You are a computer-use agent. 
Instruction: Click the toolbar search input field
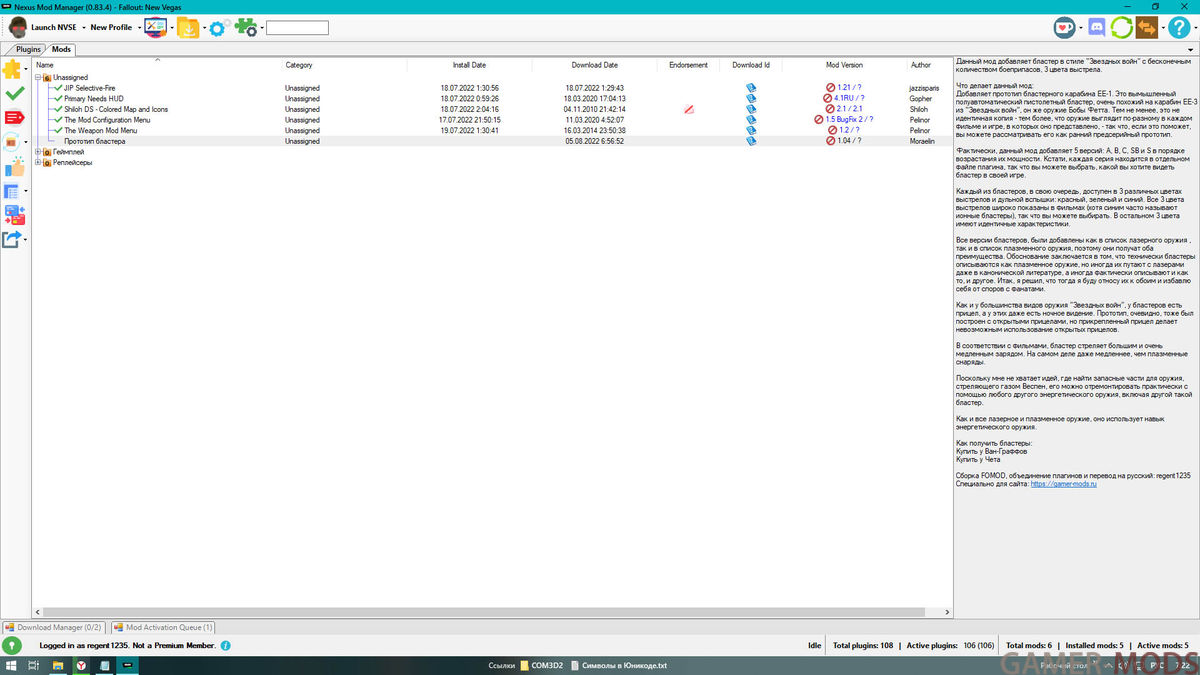point(297,28)
